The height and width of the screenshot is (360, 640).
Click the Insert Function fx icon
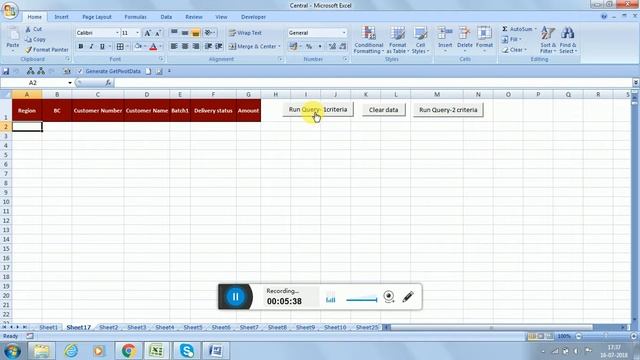[x=108, y=83]
